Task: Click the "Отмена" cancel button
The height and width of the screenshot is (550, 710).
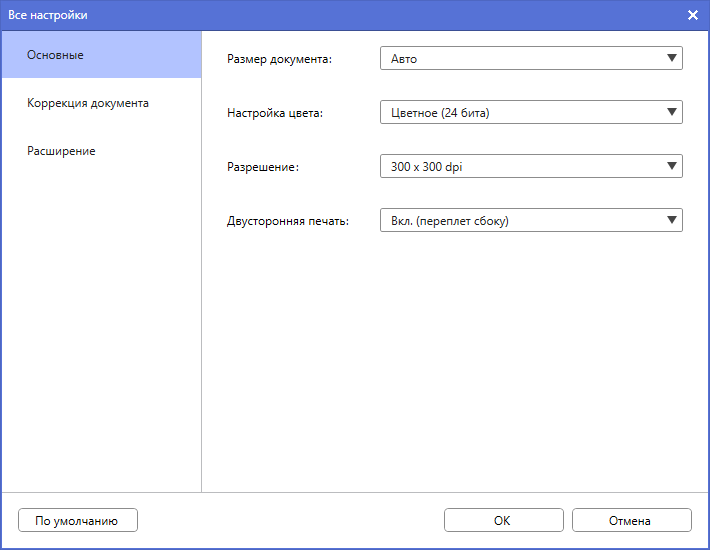Action: (630, 520)
